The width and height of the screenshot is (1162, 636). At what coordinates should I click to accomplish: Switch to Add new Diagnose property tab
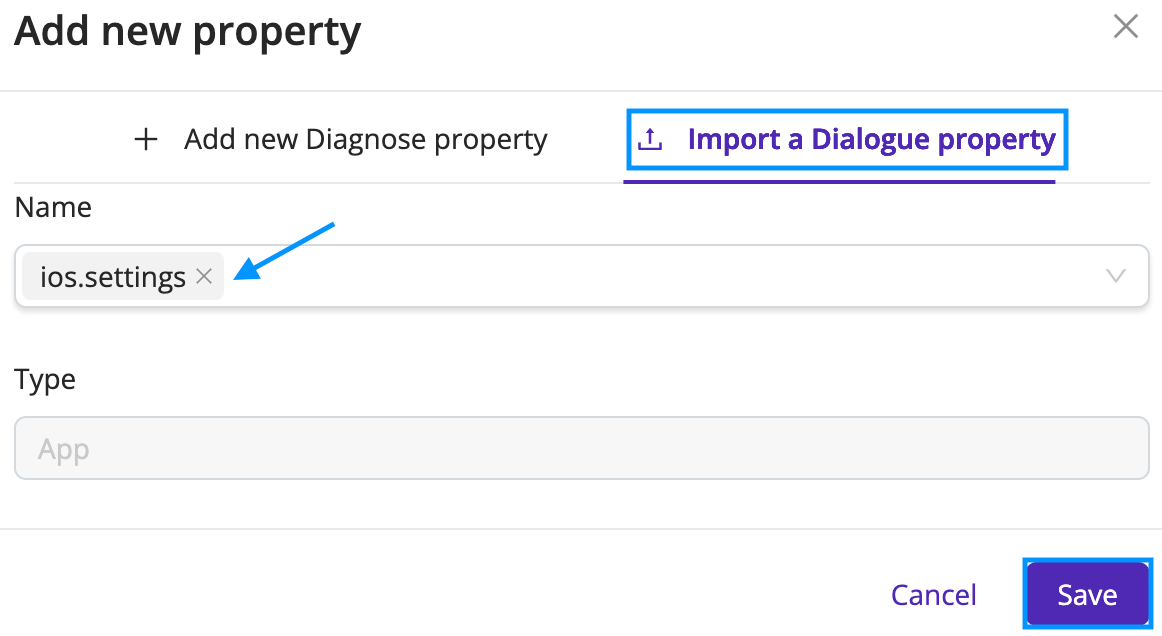click(341, 139)
